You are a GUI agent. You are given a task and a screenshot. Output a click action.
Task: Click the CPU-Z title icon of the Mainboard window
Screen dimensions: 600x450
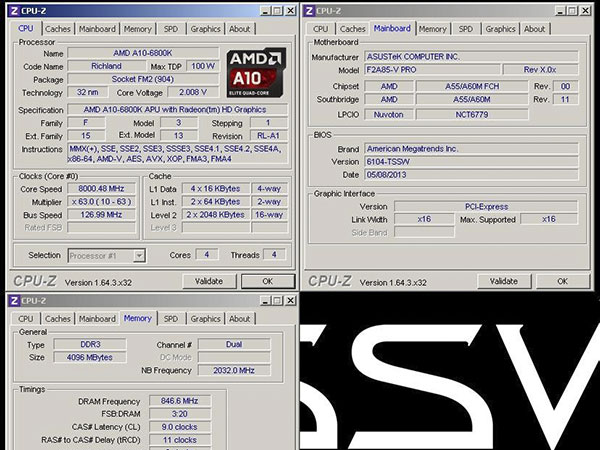tap(311, 10)
